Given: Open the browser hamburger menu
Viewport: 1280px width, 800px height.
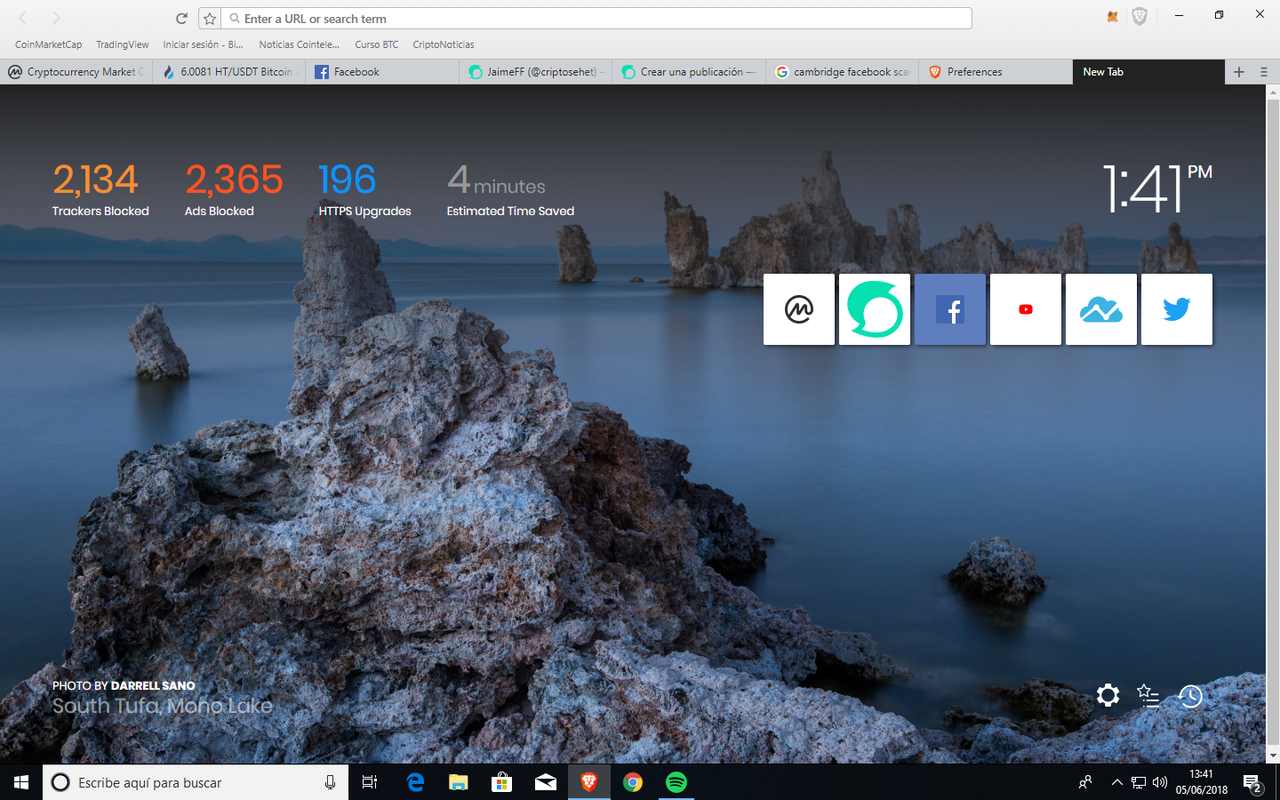Looking at the screenshot, I should pos(1264,72).
